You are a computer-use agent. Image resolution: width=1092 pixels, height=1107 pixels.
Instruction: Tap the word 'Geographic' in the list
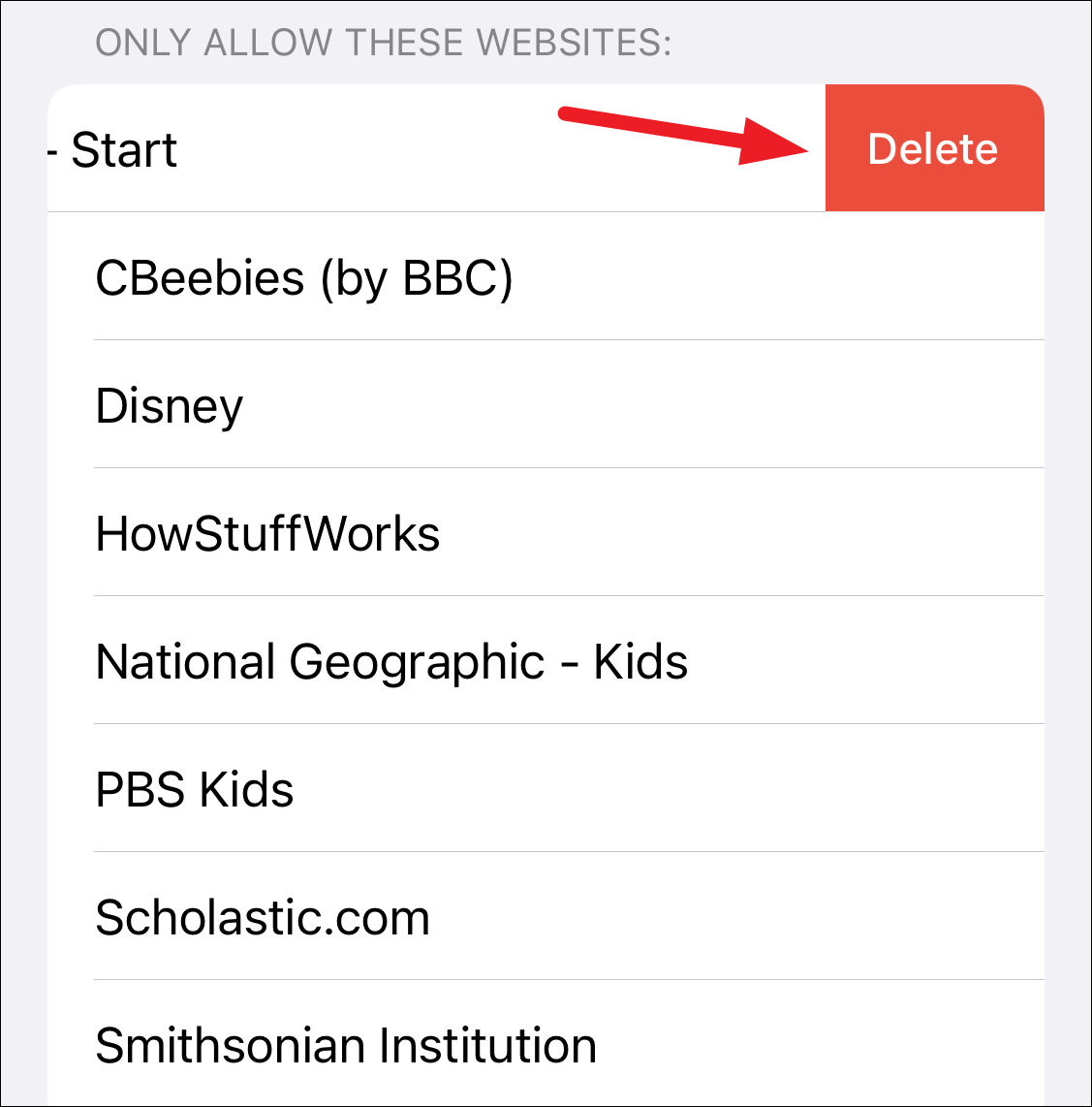(x=418, y=663)
